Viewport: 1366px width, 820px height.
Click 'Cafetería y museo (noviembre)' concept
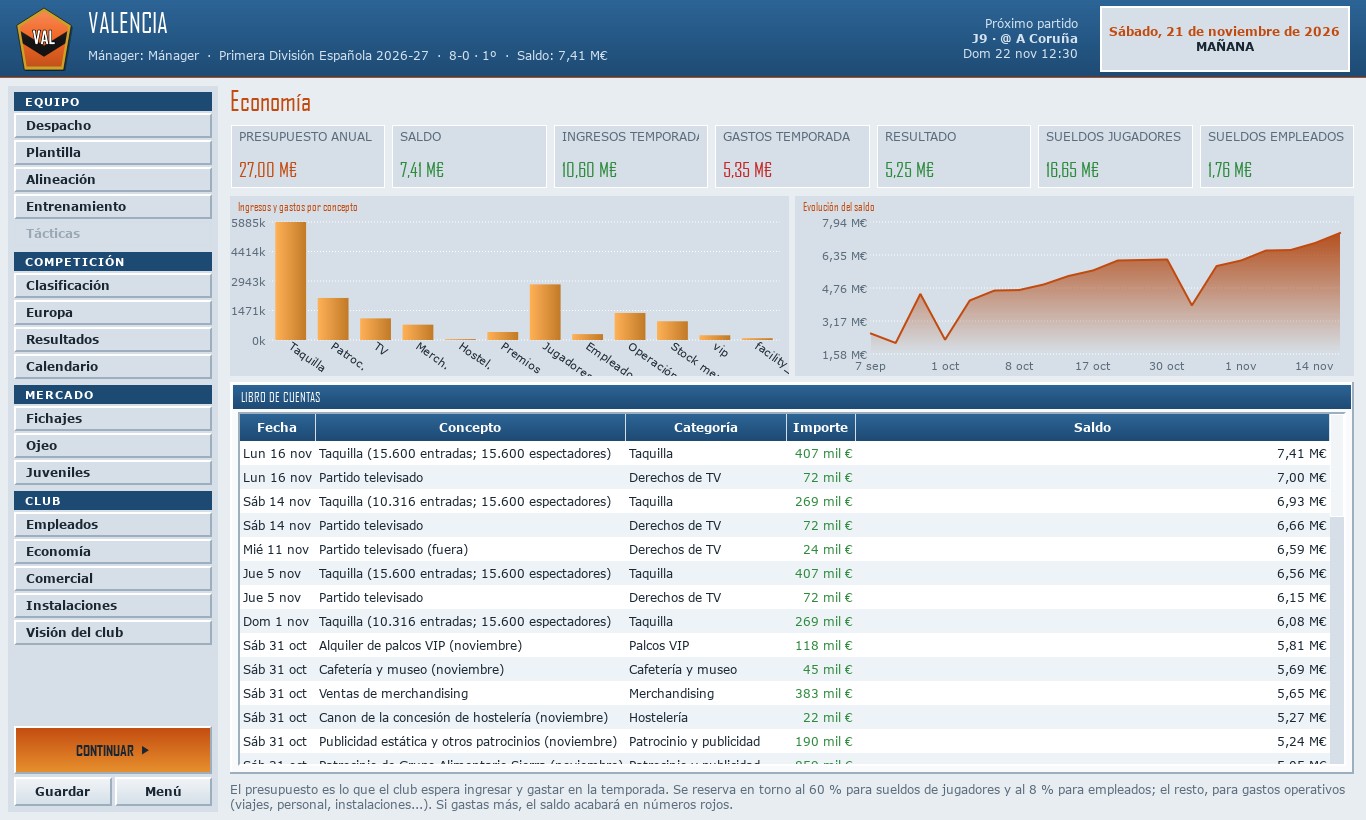411,670
